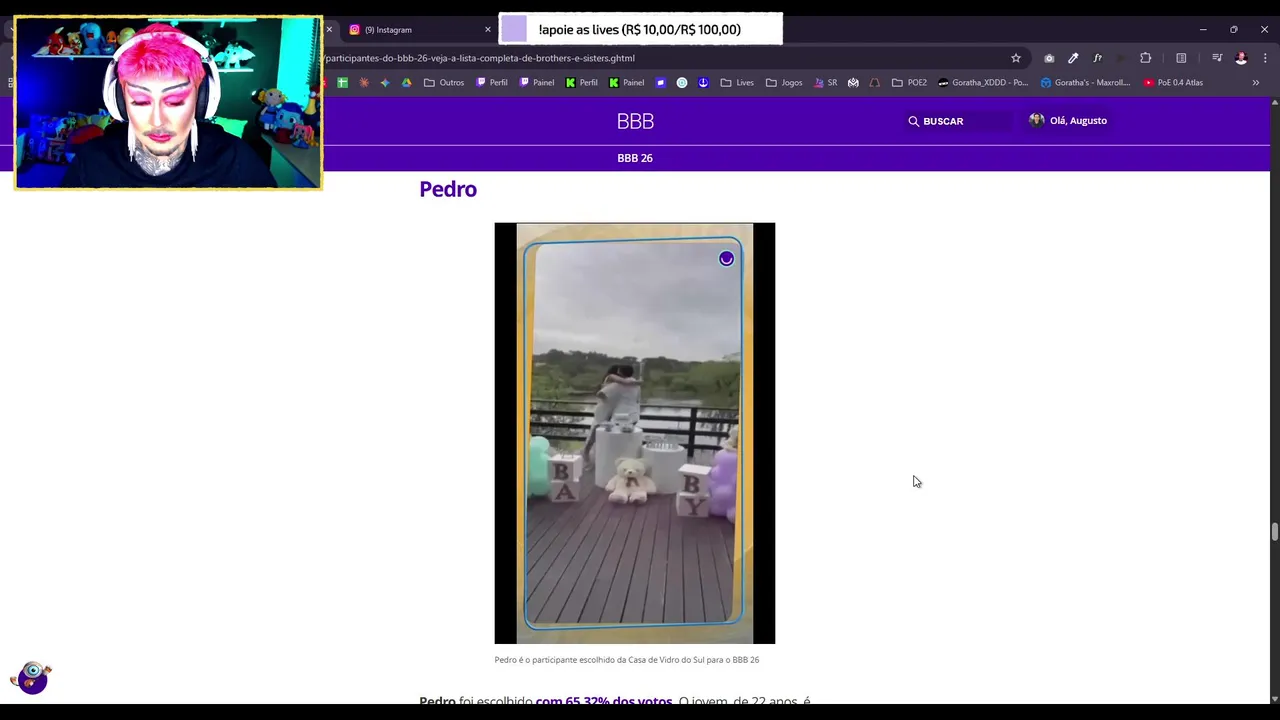Click the BUSCAR search field
Image resolution: width=1280 pixels, height=720 pixels.
(957, 121)
